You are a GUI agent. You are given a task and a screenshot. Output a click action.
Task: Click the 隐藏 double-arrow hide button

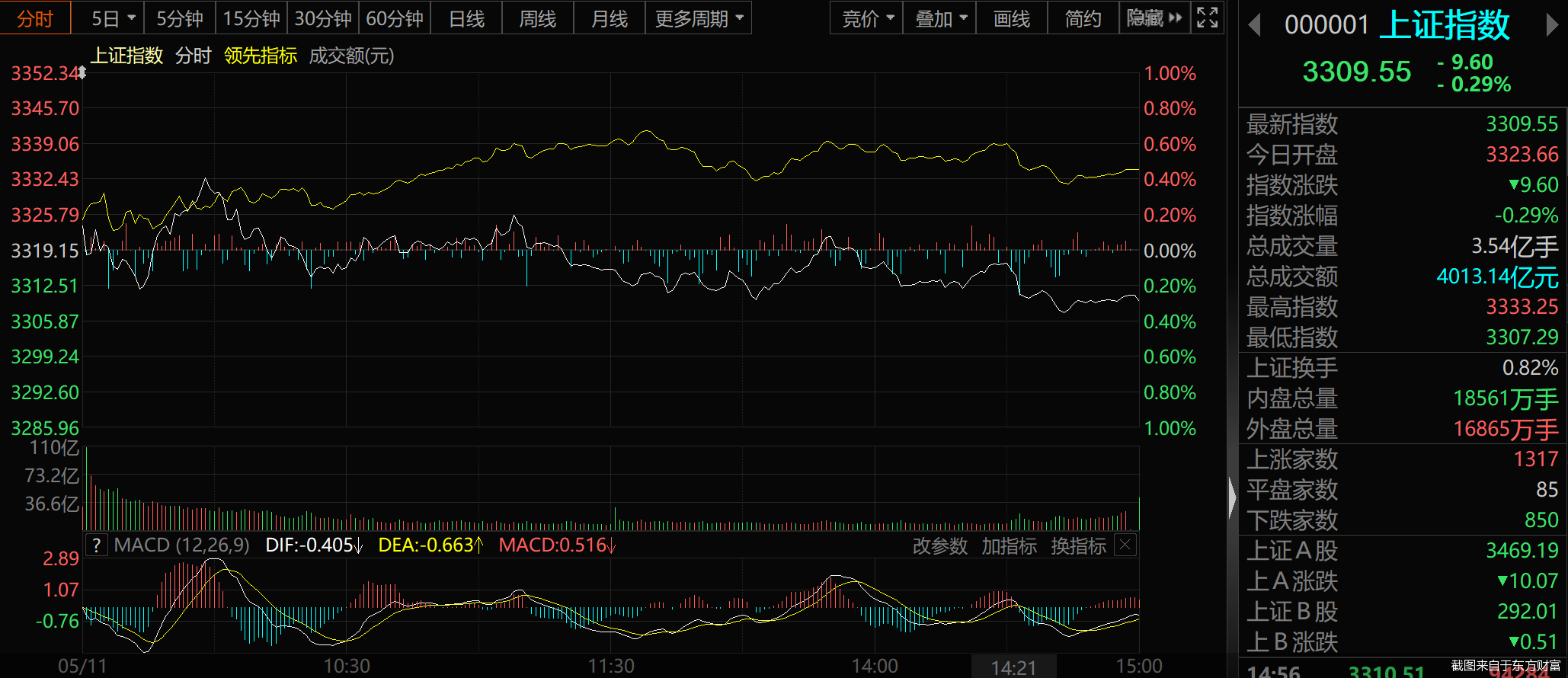point(1154,18)
